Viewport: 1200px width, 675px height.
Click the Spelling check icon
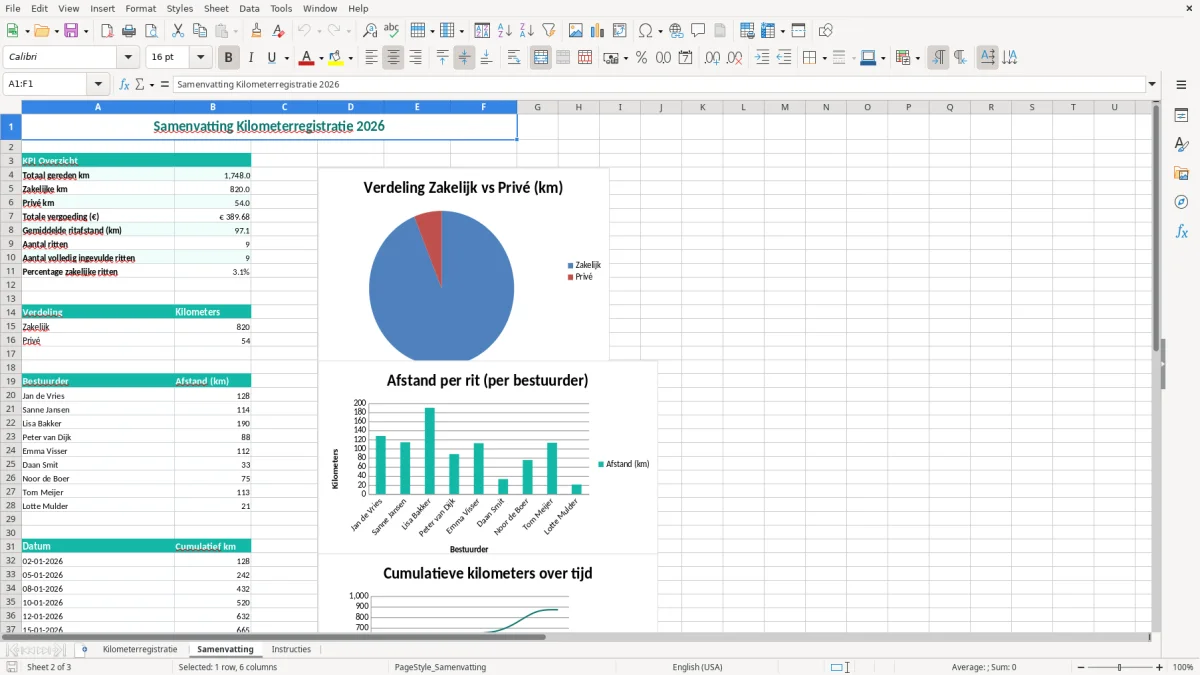(392, 31)
